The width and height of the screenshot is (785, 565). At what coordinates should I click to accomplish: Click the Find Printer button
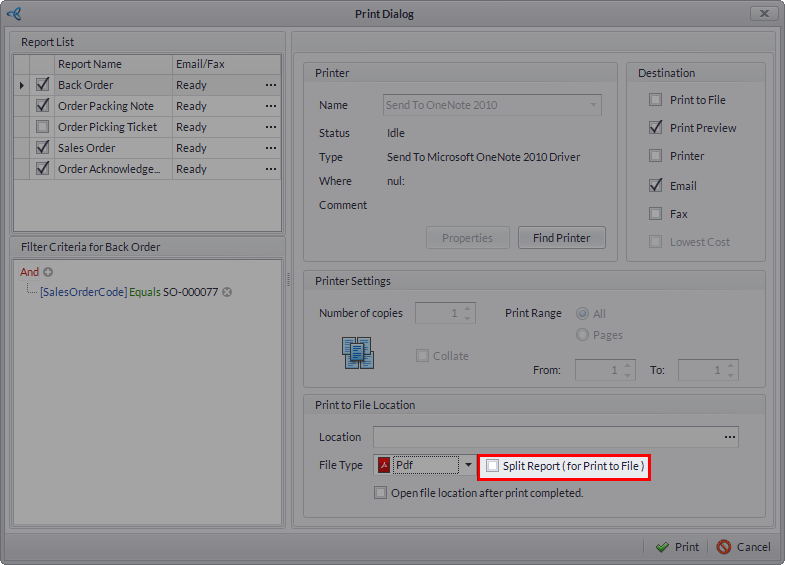point(562,238)
